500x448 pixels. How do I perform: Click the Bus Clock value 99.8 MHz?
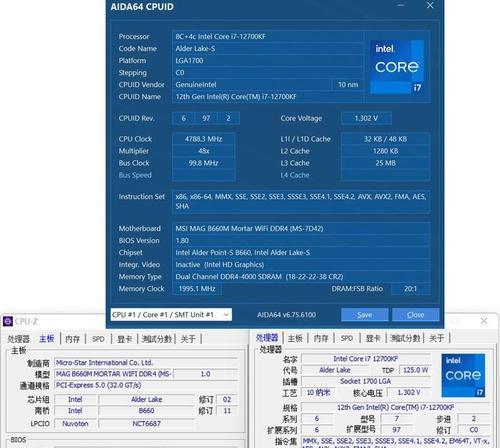(x=203, y=163)
